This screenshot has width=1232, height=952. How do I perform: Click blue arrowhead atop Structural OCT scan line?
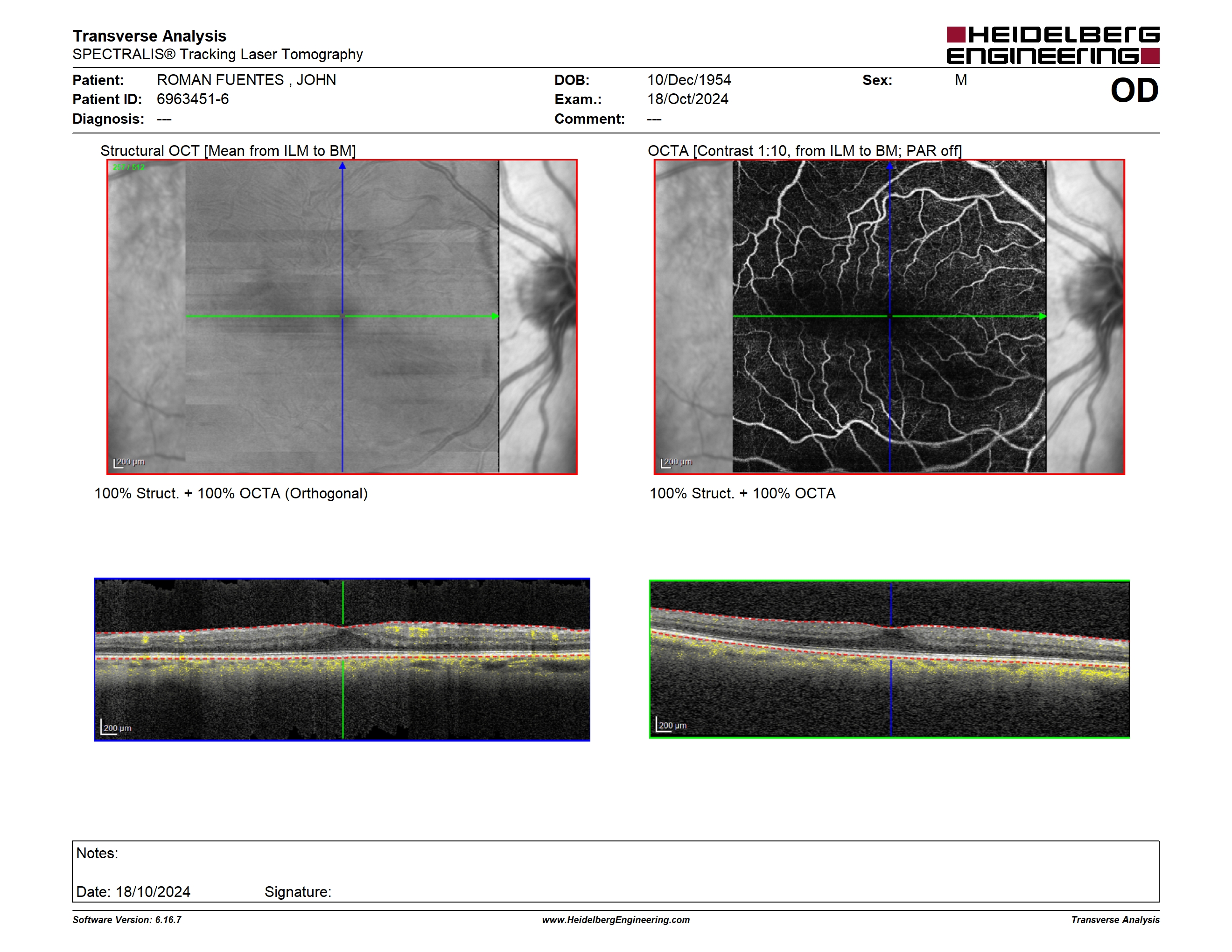[x=342, y=166]
